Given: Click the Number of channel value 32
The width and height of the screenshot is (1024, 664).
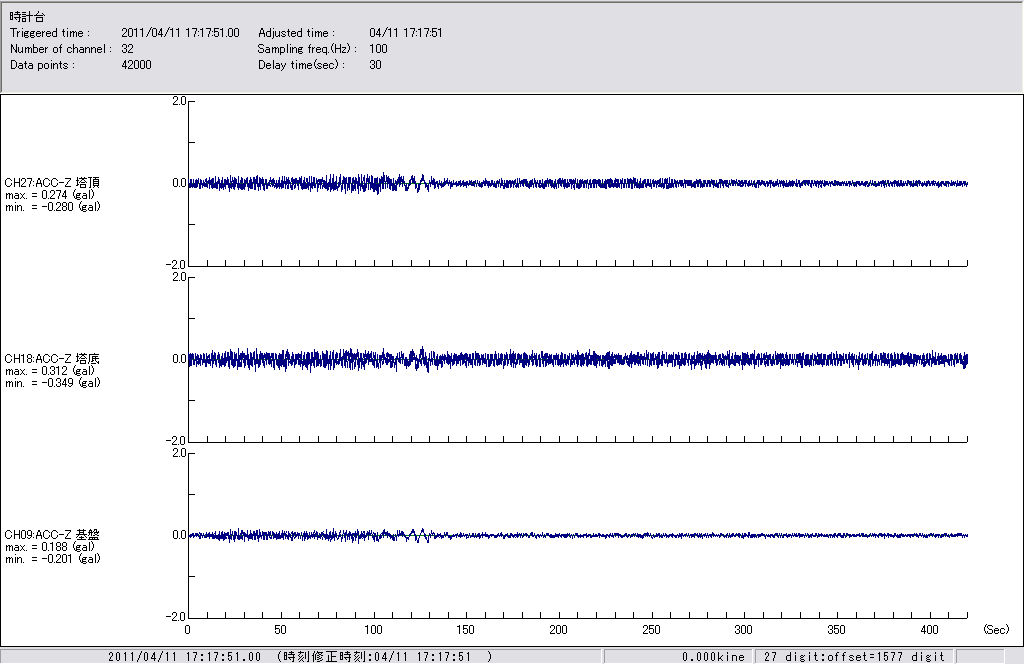Looking at the screenshot, I should coord(127,49).
